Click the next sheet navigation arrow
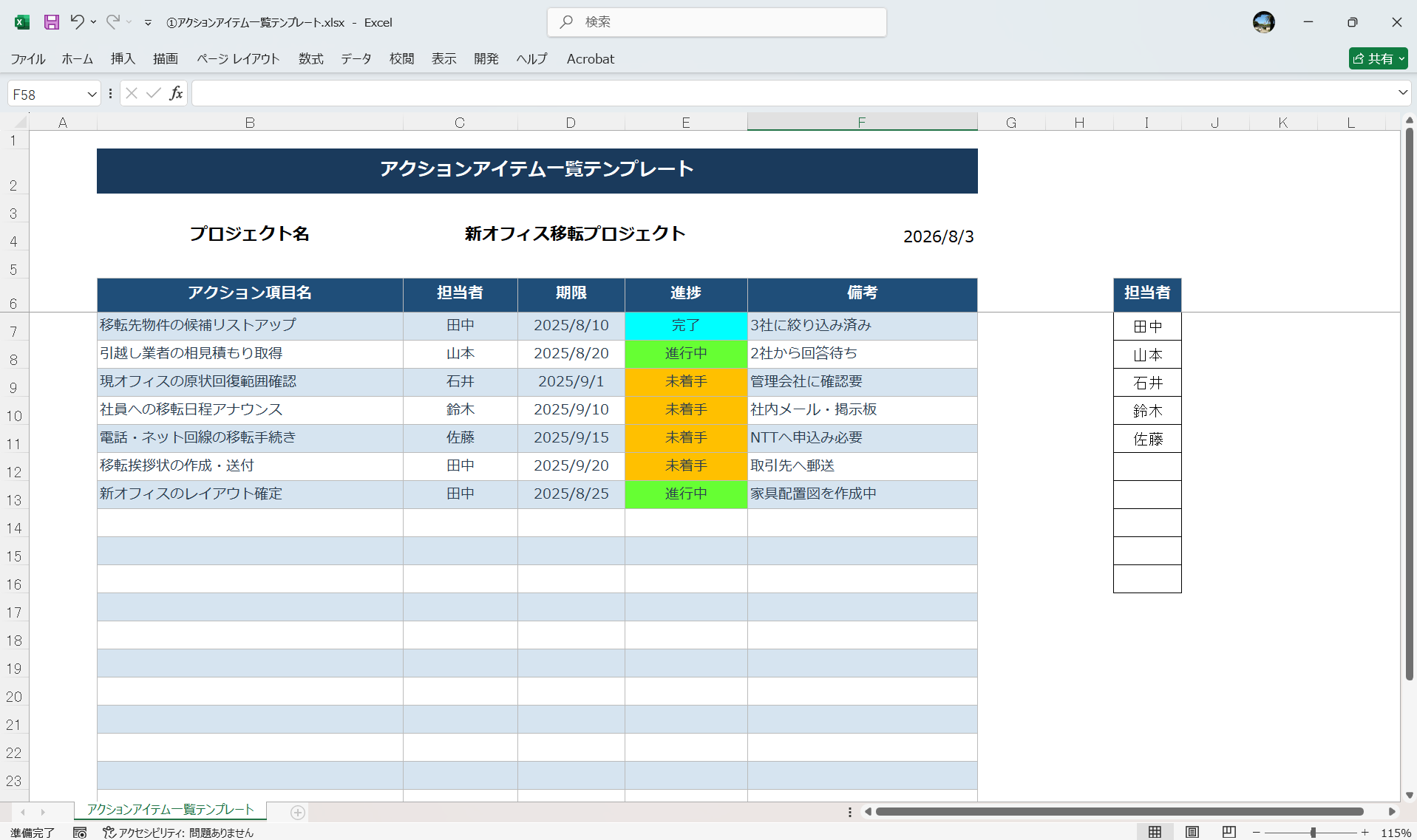1417x840 pixels. pos(43,812)
